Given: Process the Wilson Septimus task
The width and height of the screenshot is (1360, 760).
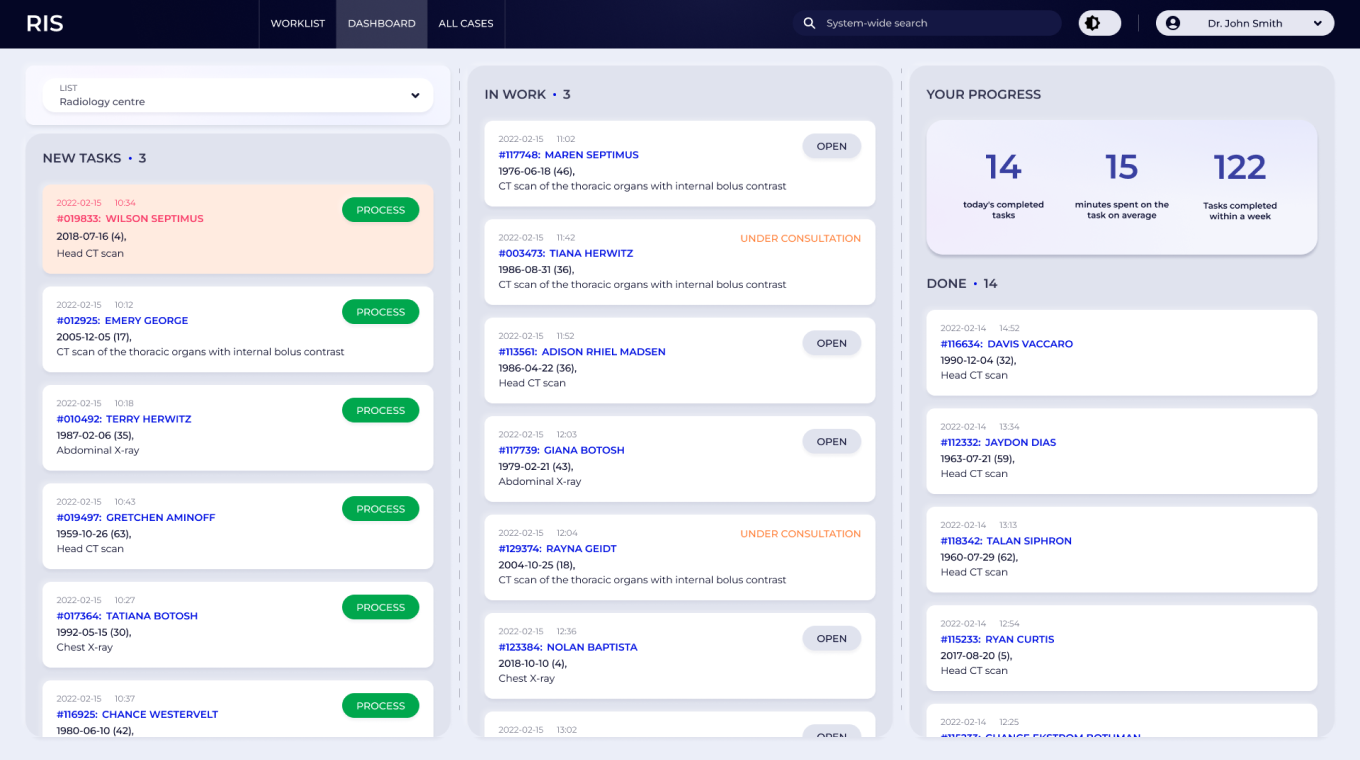Looking at the screenshot, I should 380,210.
